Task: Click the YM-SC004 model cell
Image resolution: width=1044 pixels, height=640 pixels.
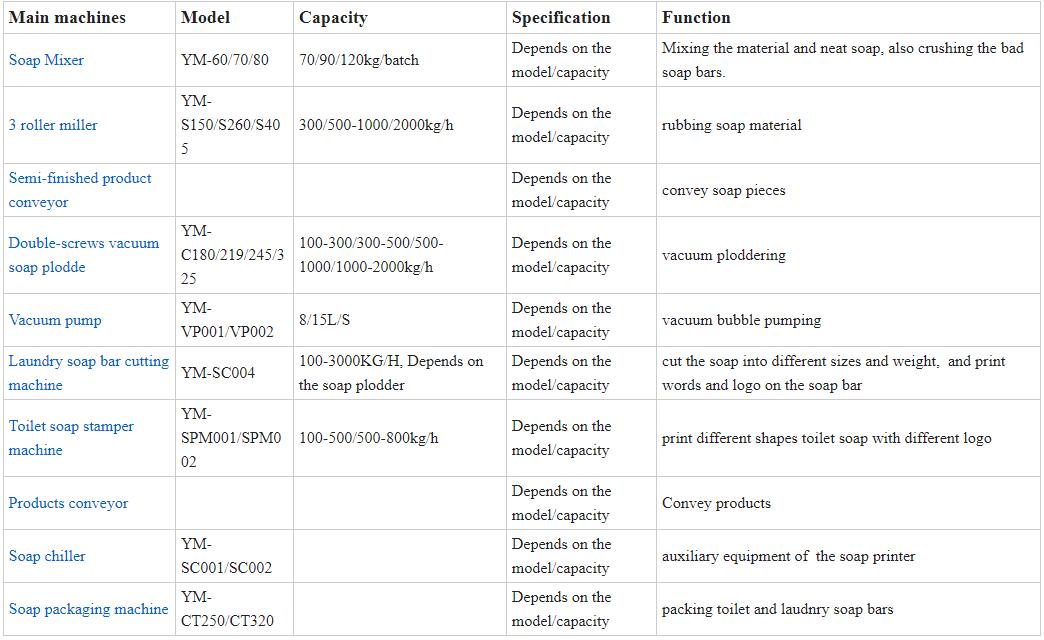Action: [218, 373]
